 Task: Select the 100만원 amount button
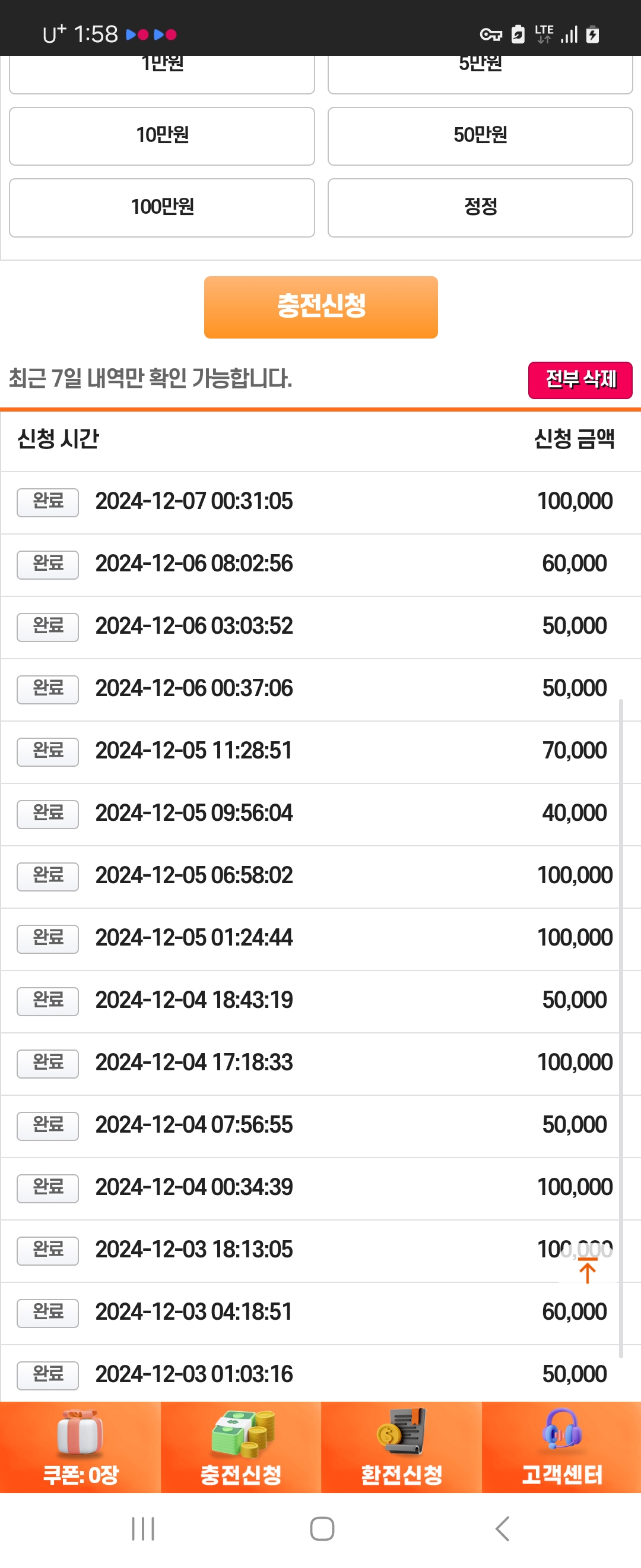(162, 207)
